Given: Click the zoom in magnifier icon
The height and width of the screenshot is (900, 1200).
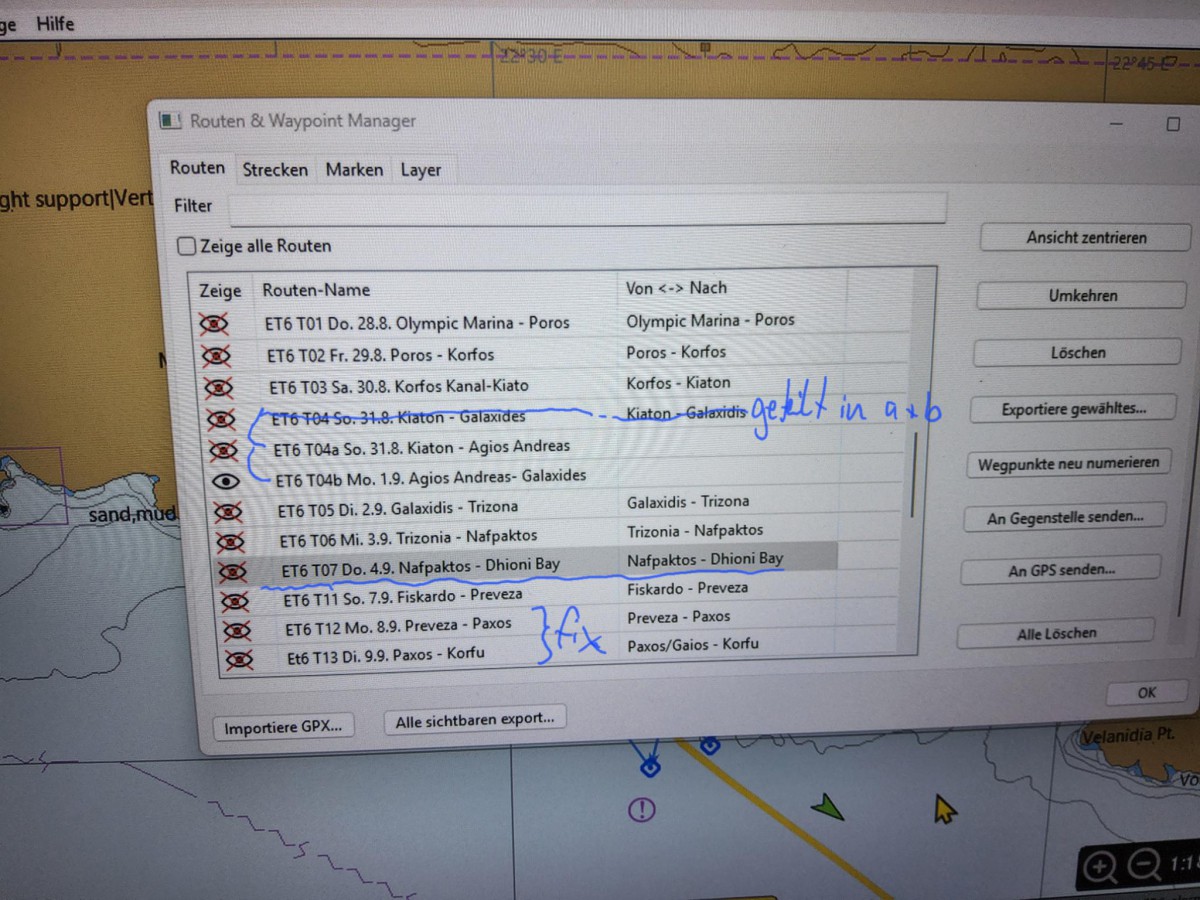Looking at the screenshot, I should coord(1099,867).
